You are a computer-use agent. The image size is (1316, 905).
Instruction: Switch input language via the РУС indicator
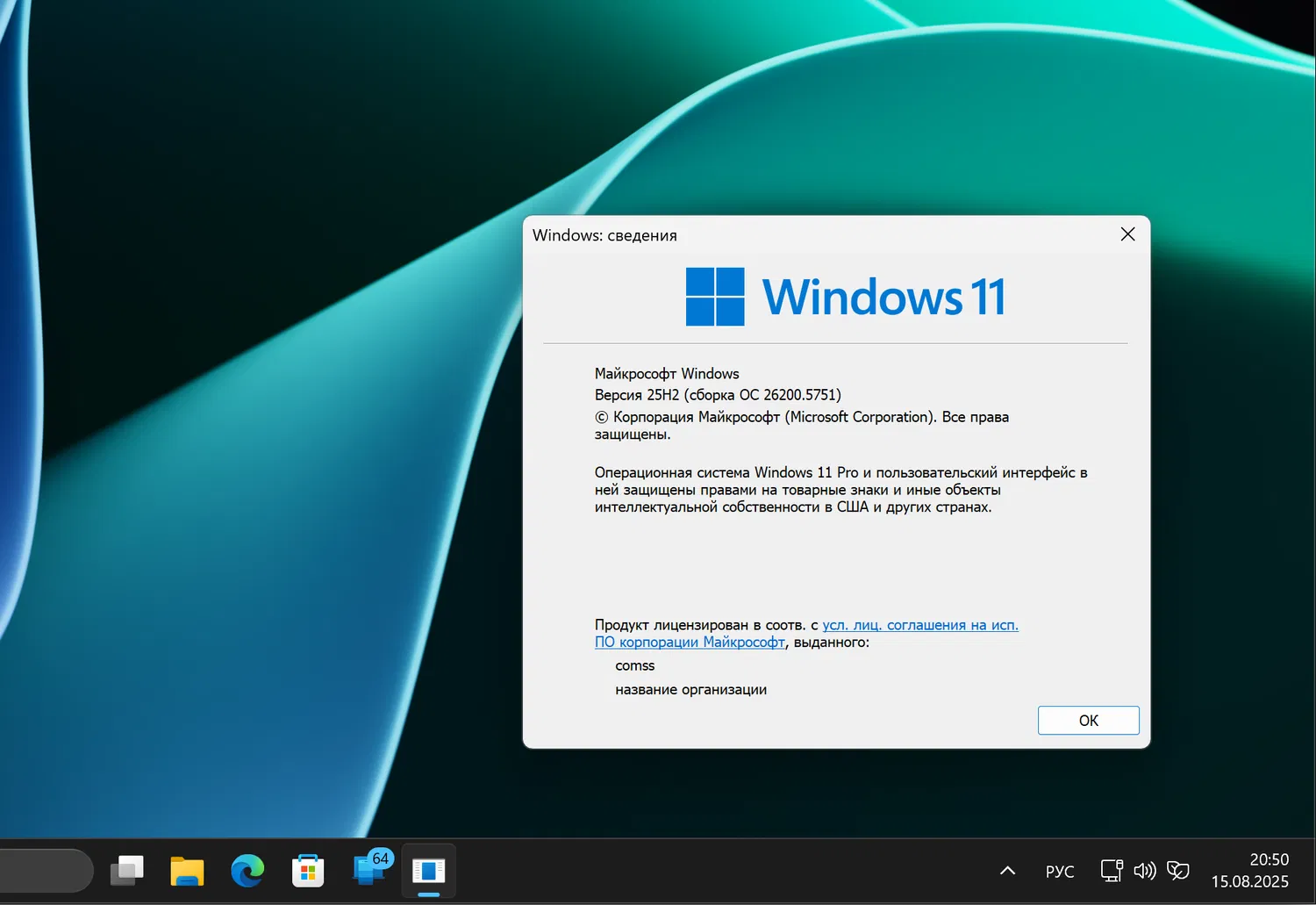point(1059,870)
